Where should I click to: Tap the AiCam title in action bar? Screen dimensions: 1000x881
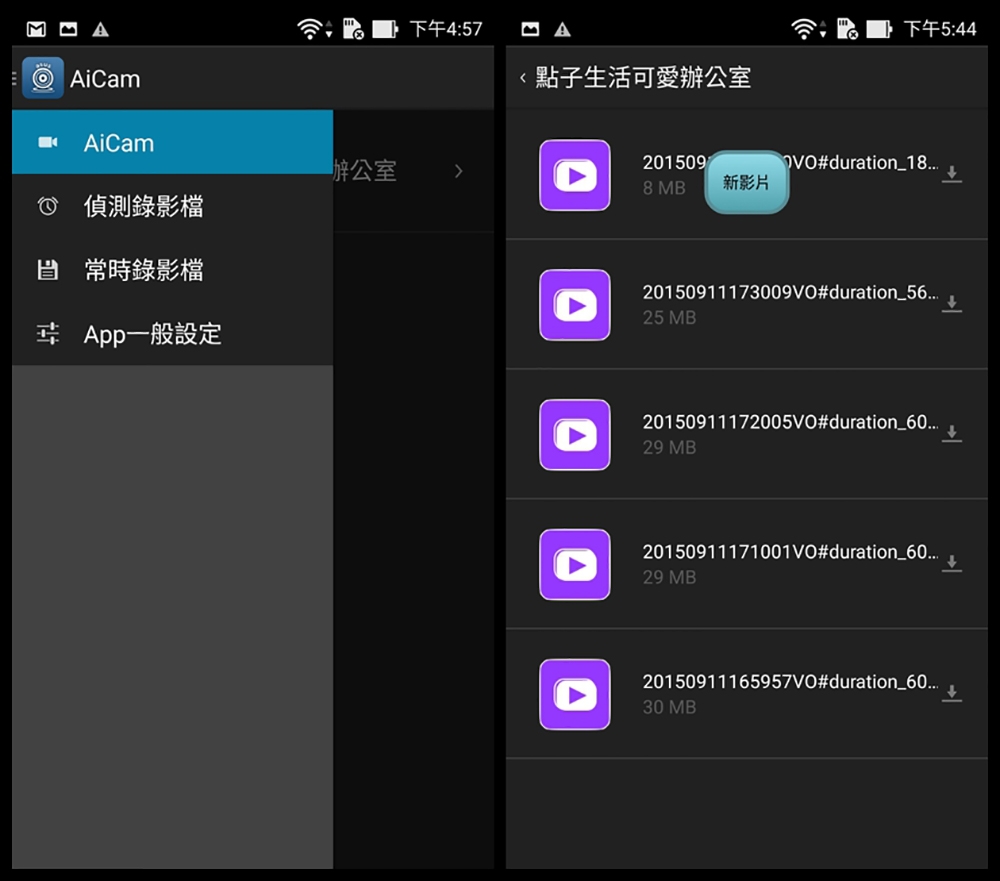click(105, 78)
